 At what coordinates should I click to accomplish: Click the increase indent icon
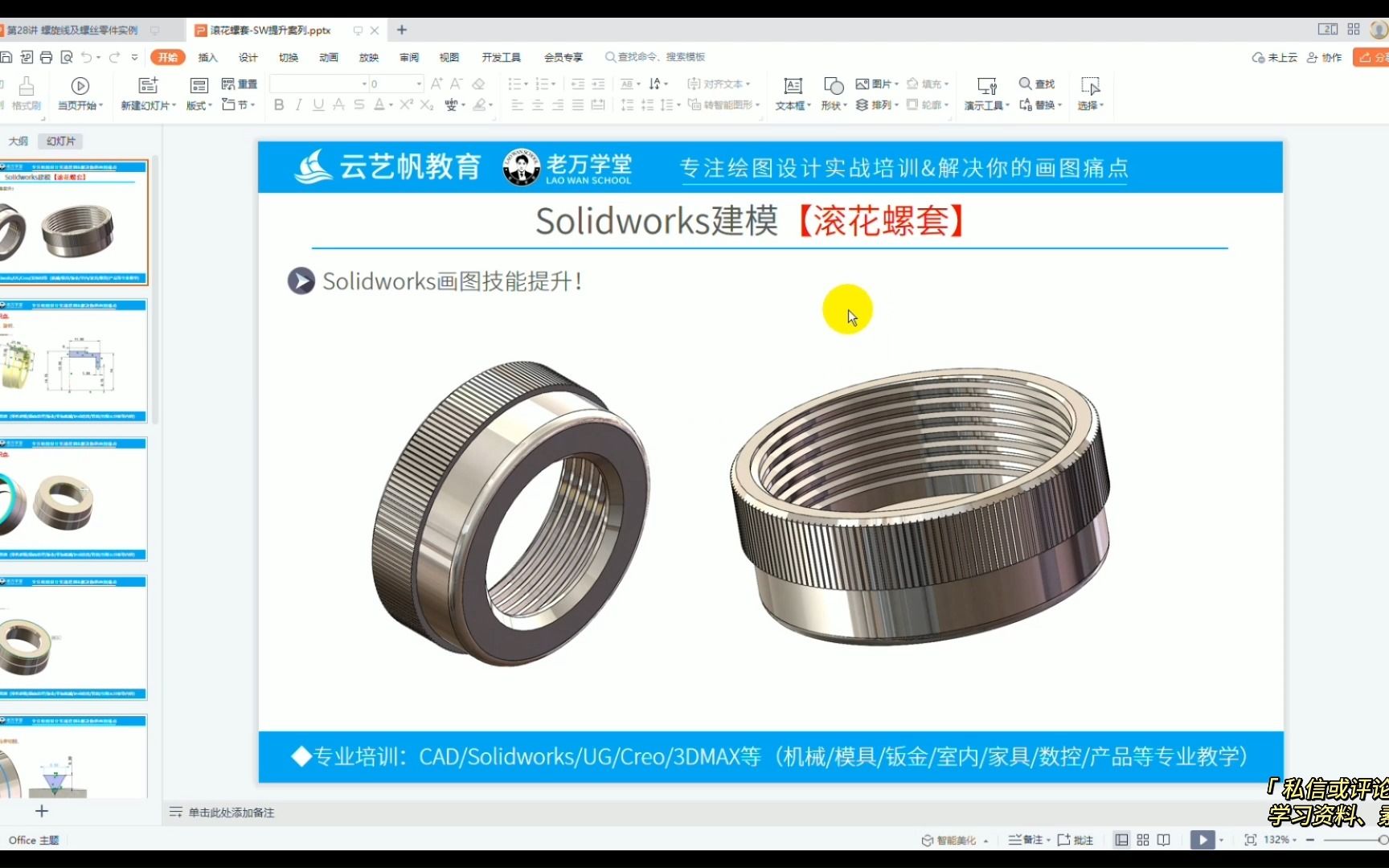coord(598,84)
